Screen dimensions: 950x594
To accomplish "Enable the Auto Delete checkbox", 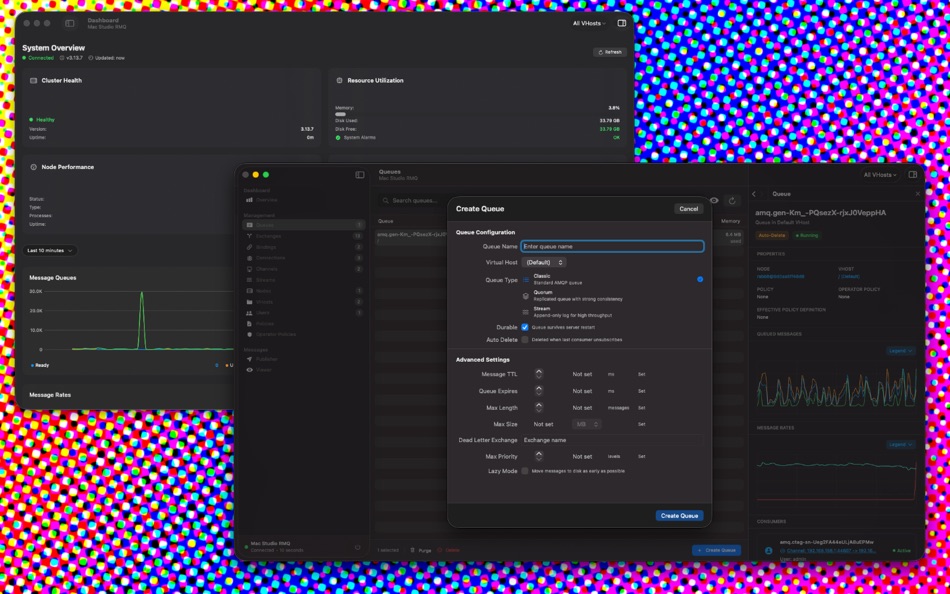I will click(x=525, y=340).
